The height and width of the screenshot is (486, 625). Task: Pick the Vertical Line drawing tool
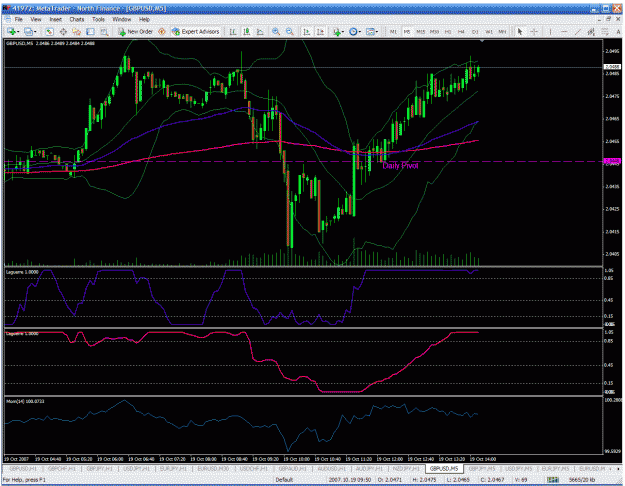[x=550, y=31]
